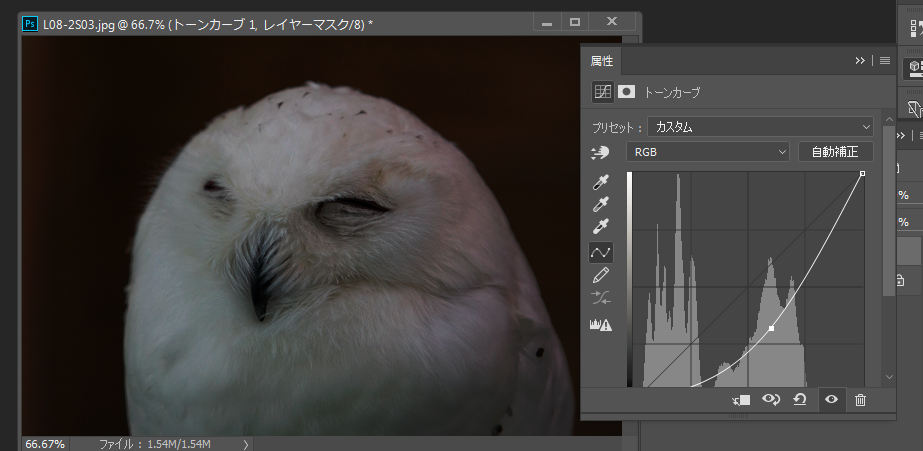Open the プリセット dropdown showing カスタム
The width and height of the screenshot is (923, 451).
coord(760,127)
